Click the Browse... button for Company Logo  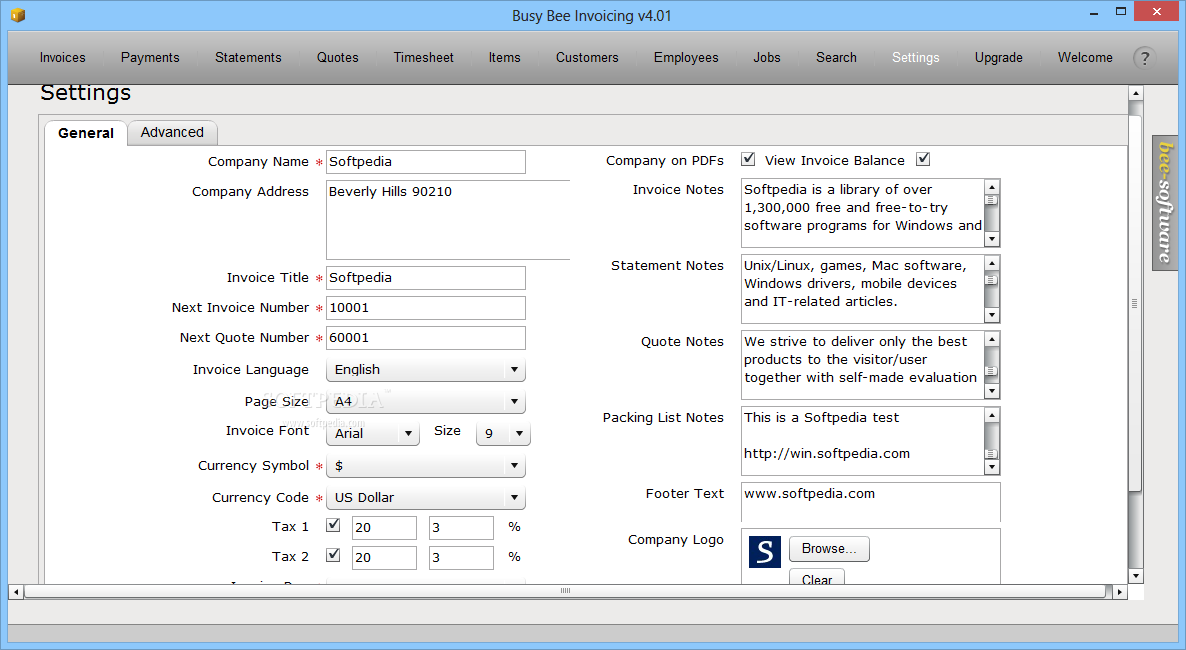829,549
